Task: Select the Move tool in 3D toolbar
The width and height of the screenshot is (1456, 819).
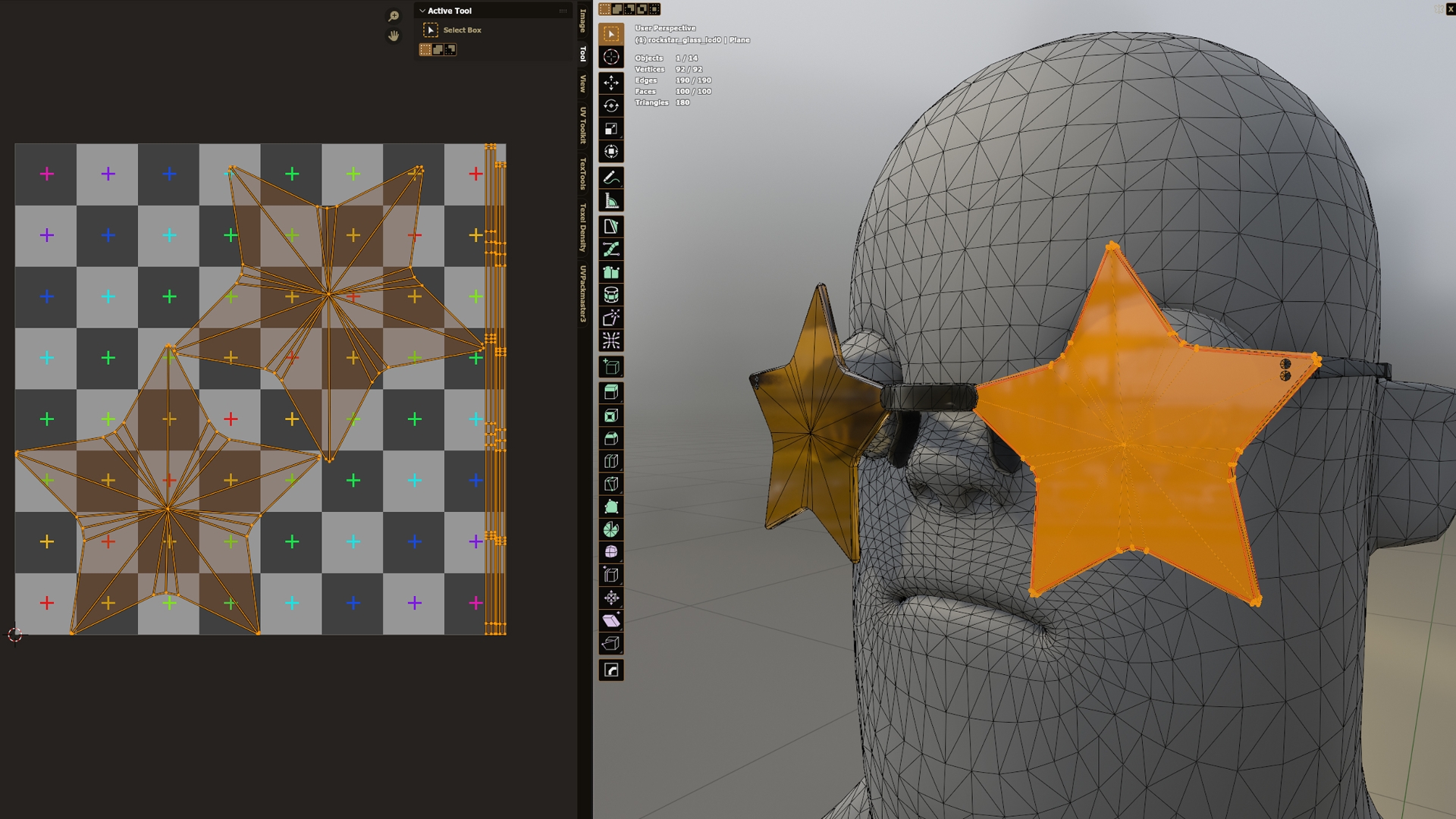Action: coord(611,83)
